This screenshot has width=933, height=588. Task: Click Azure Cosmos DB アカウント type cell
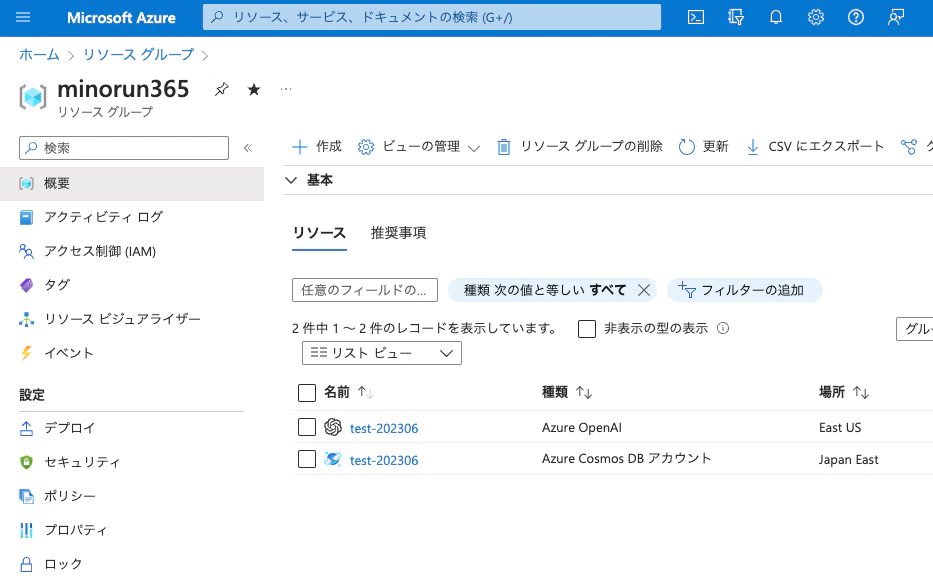click(x=627, y=459)
